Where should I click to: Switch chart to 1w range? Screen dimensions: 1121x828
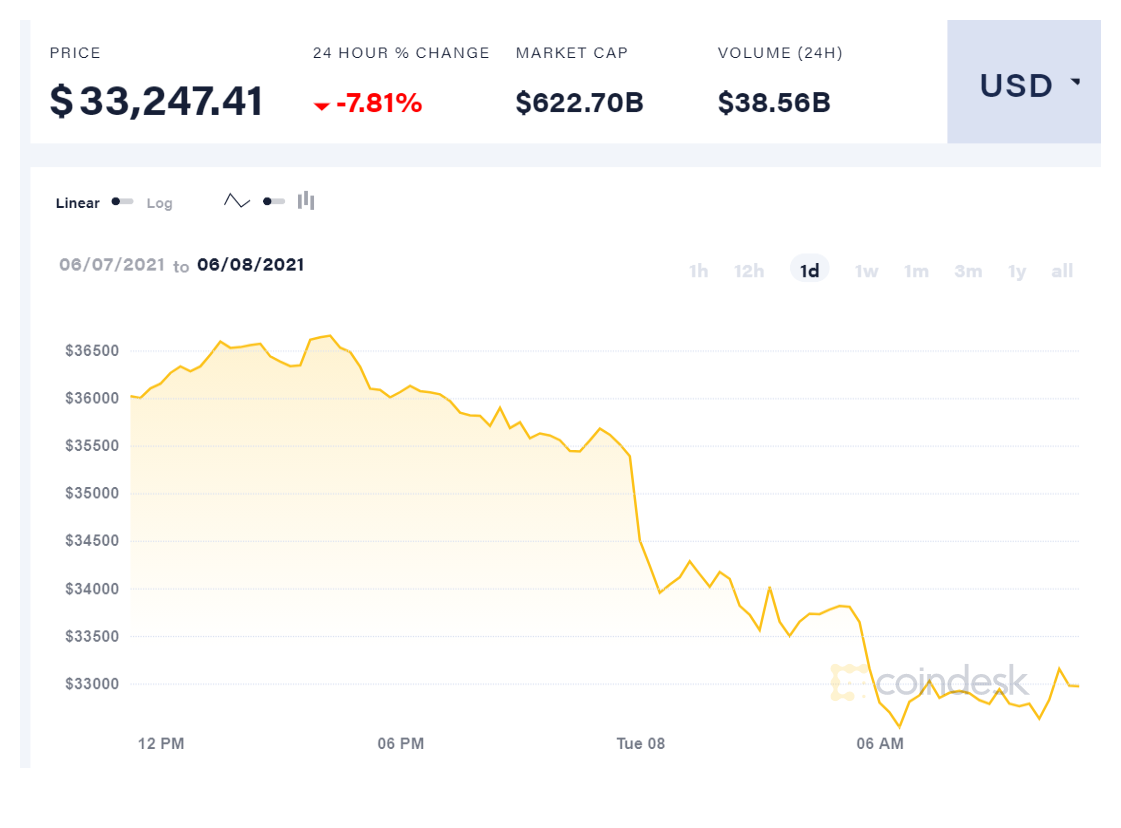(x=866, y=271)
